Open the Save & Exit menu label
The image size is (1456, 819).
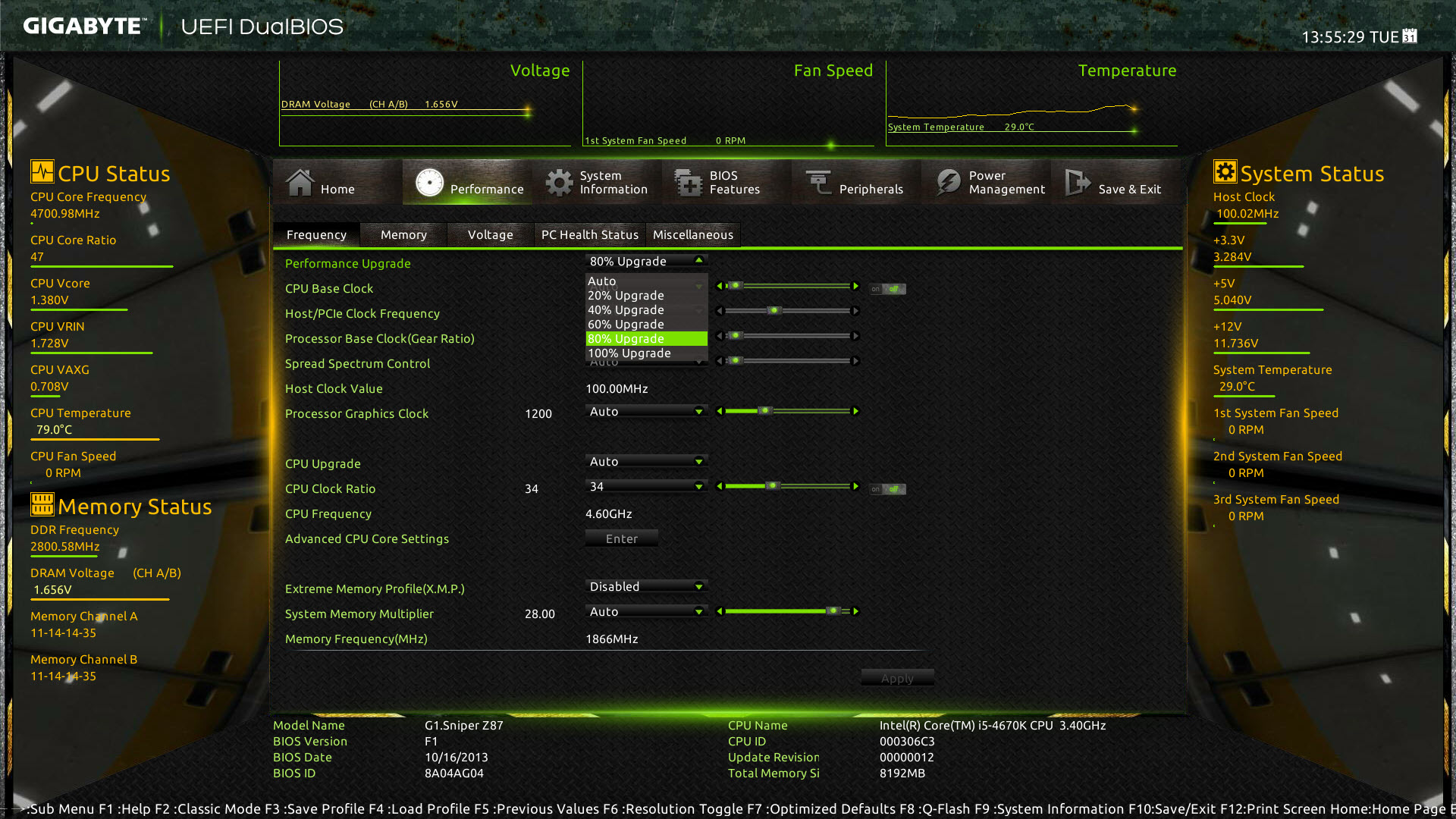point(1129,190)
